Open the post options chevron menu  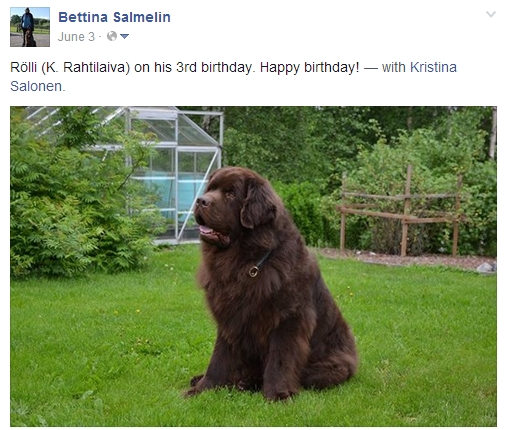point(491,14)
